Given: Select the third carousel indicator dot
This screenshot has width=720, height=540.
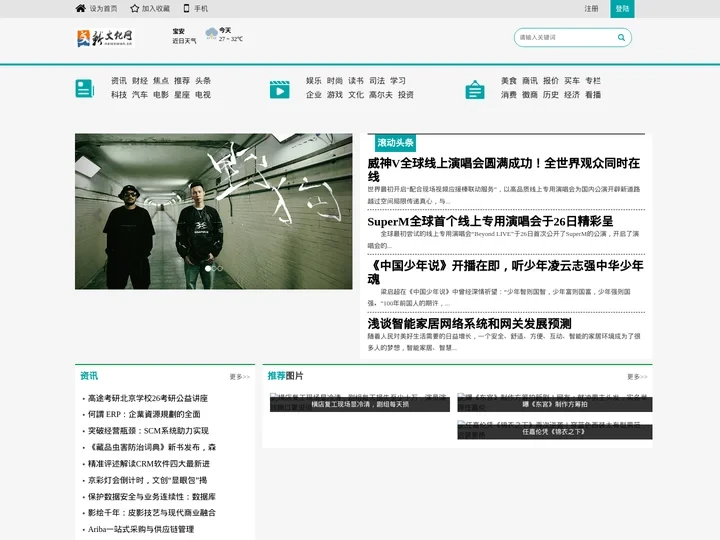Looking at the screenshot, I should point(220,269).
